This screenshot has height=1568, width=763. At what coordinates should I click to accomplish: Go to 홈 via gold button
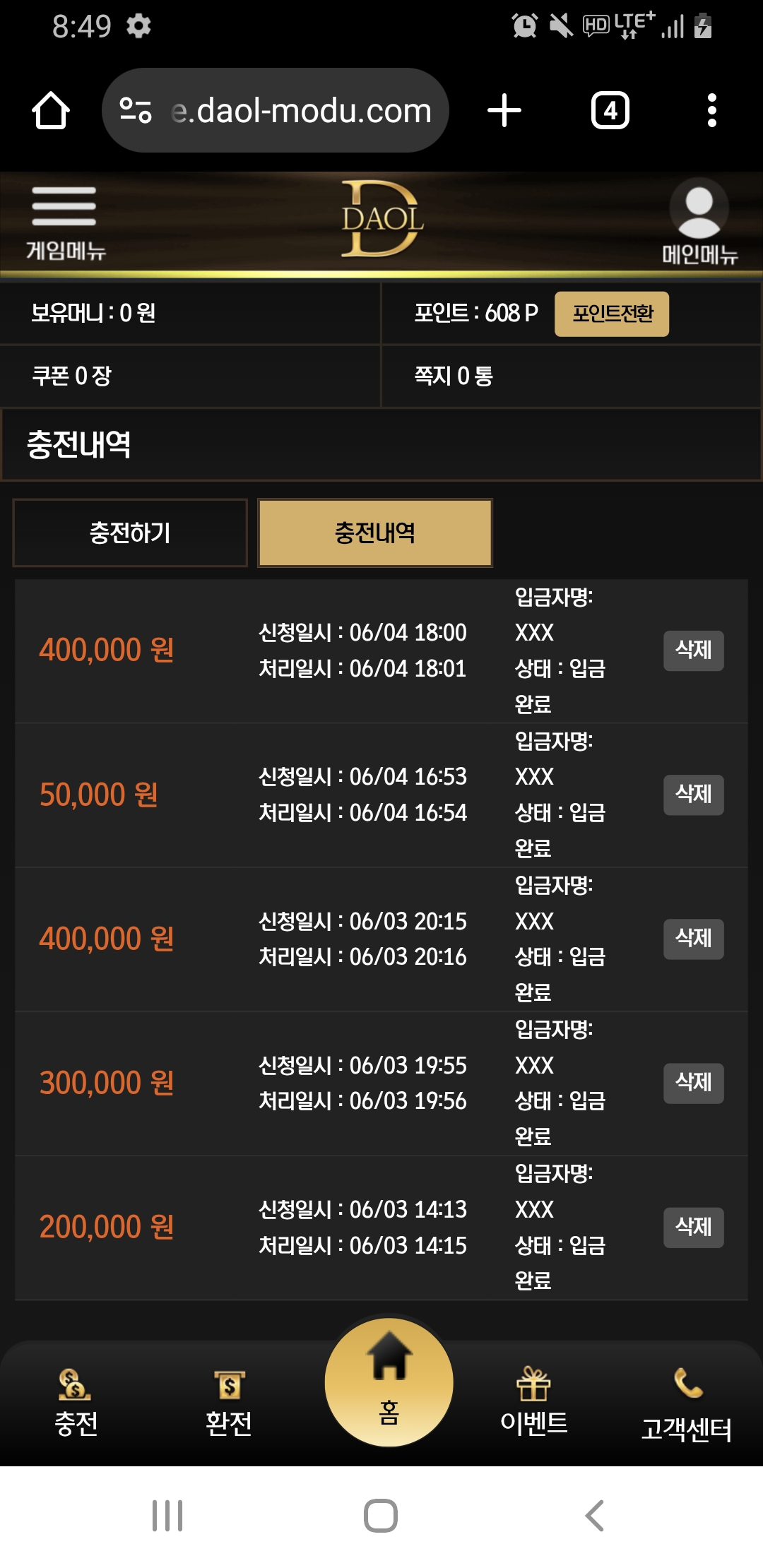pyautogui.click(x=389, y=1382)
